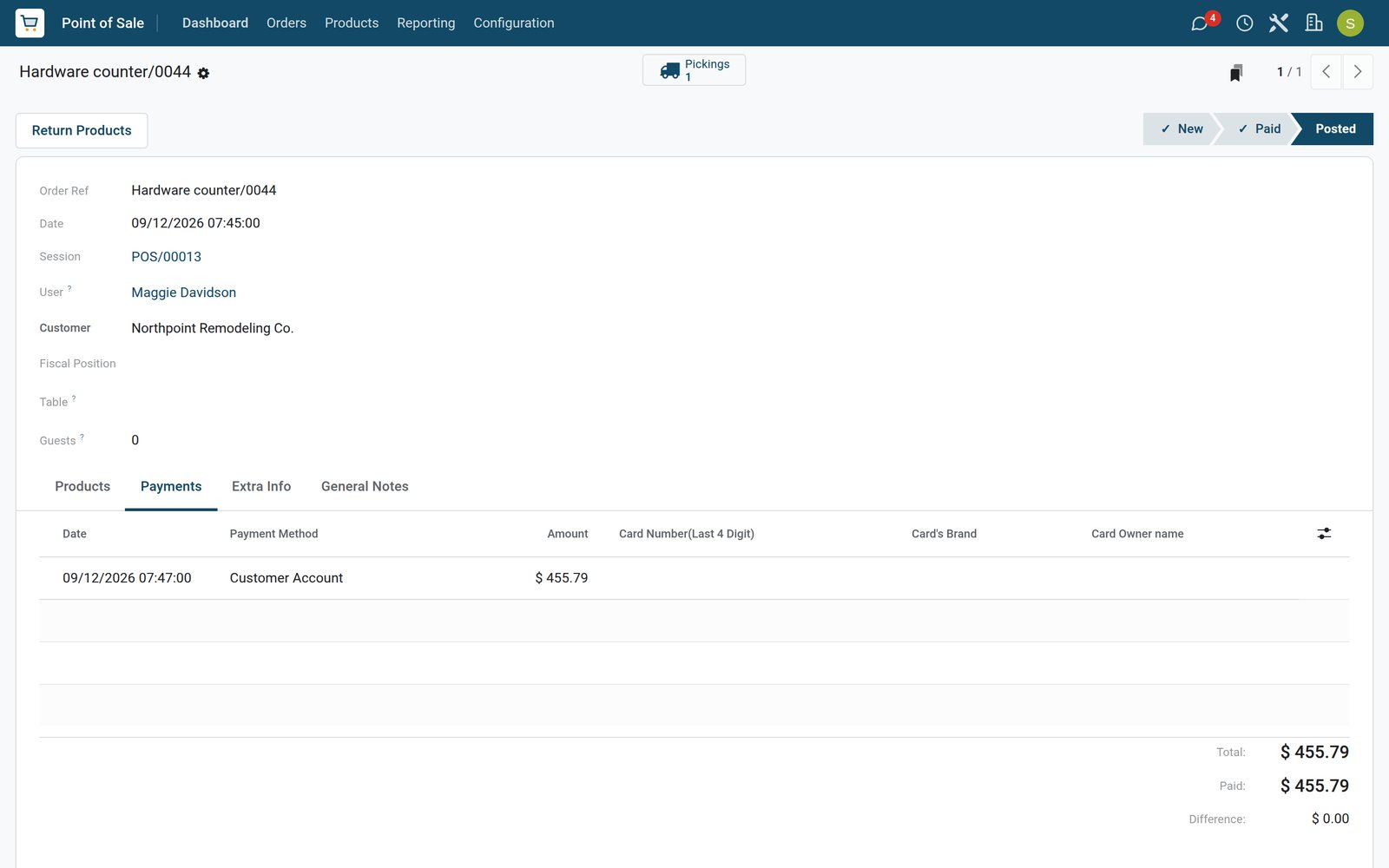Screen dimensions: 1389x868
Task: Click payment date 09/12/2026 07:47:00 cell
Action: click(127, 578)
